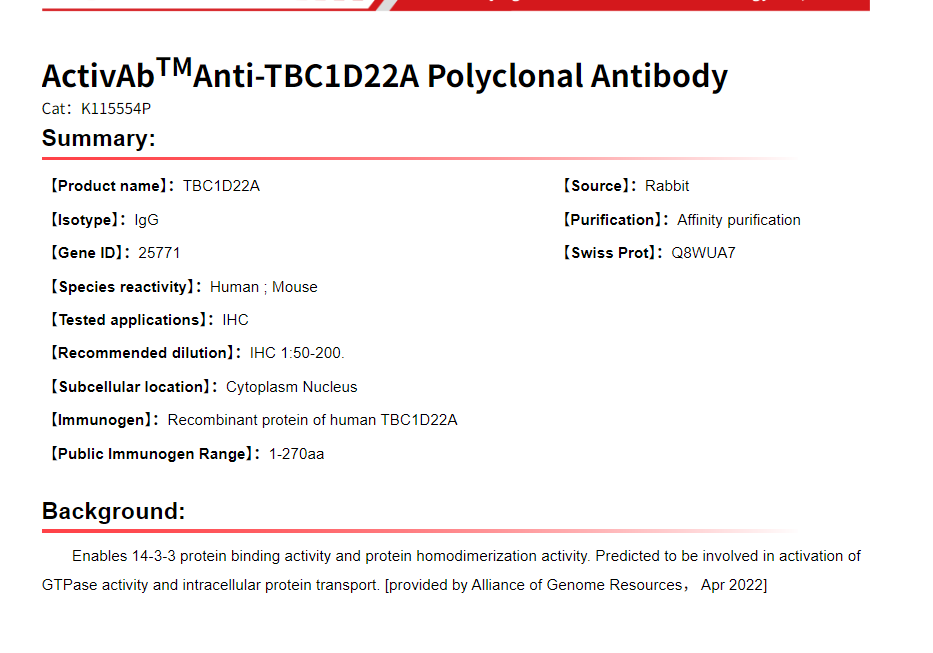933x653 pixels.
Task: Click the Summary section heading
Action: pos(98,139)
